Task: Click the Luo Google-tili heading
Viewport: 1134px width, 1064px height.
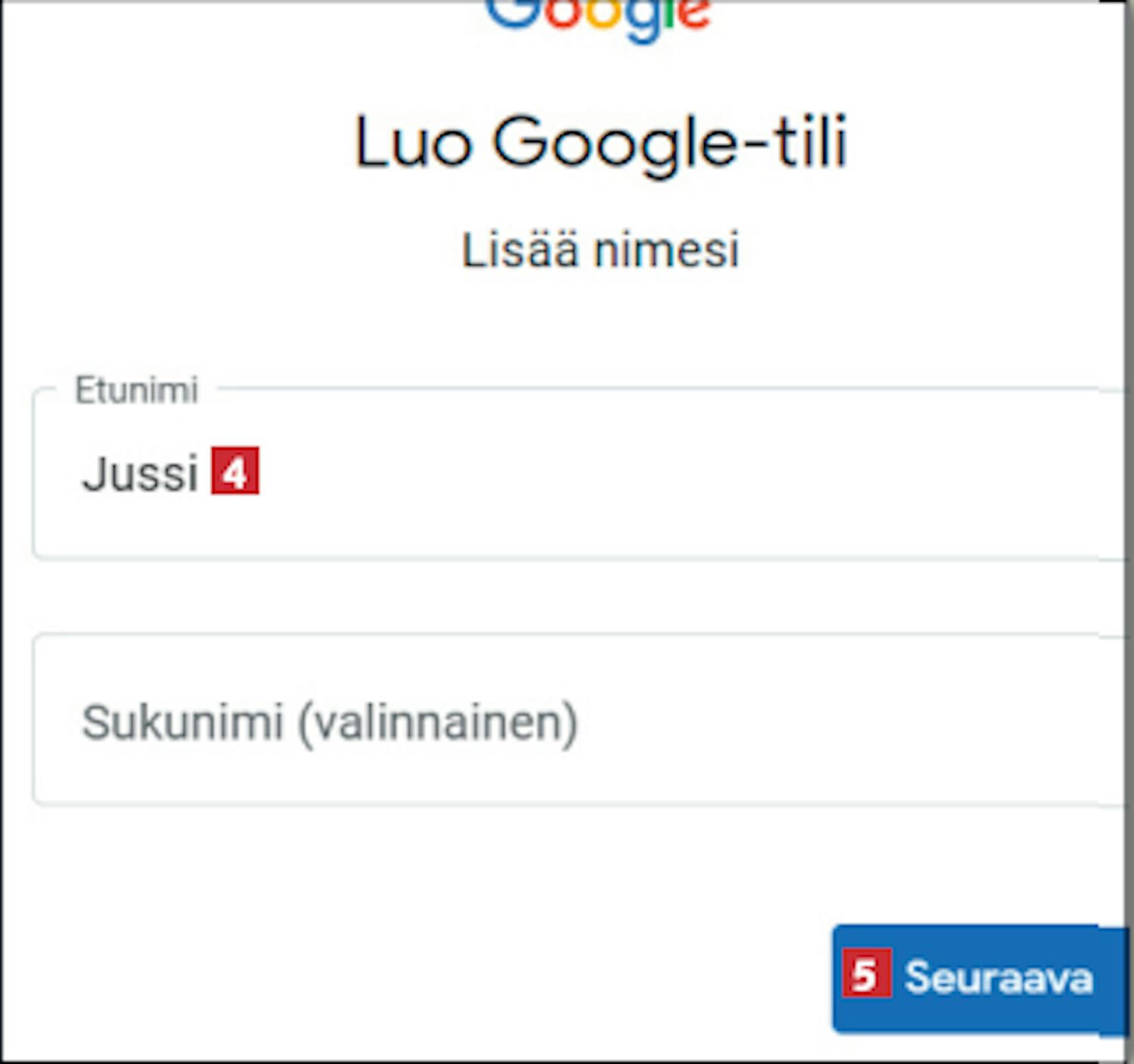Action: (601, 142)
